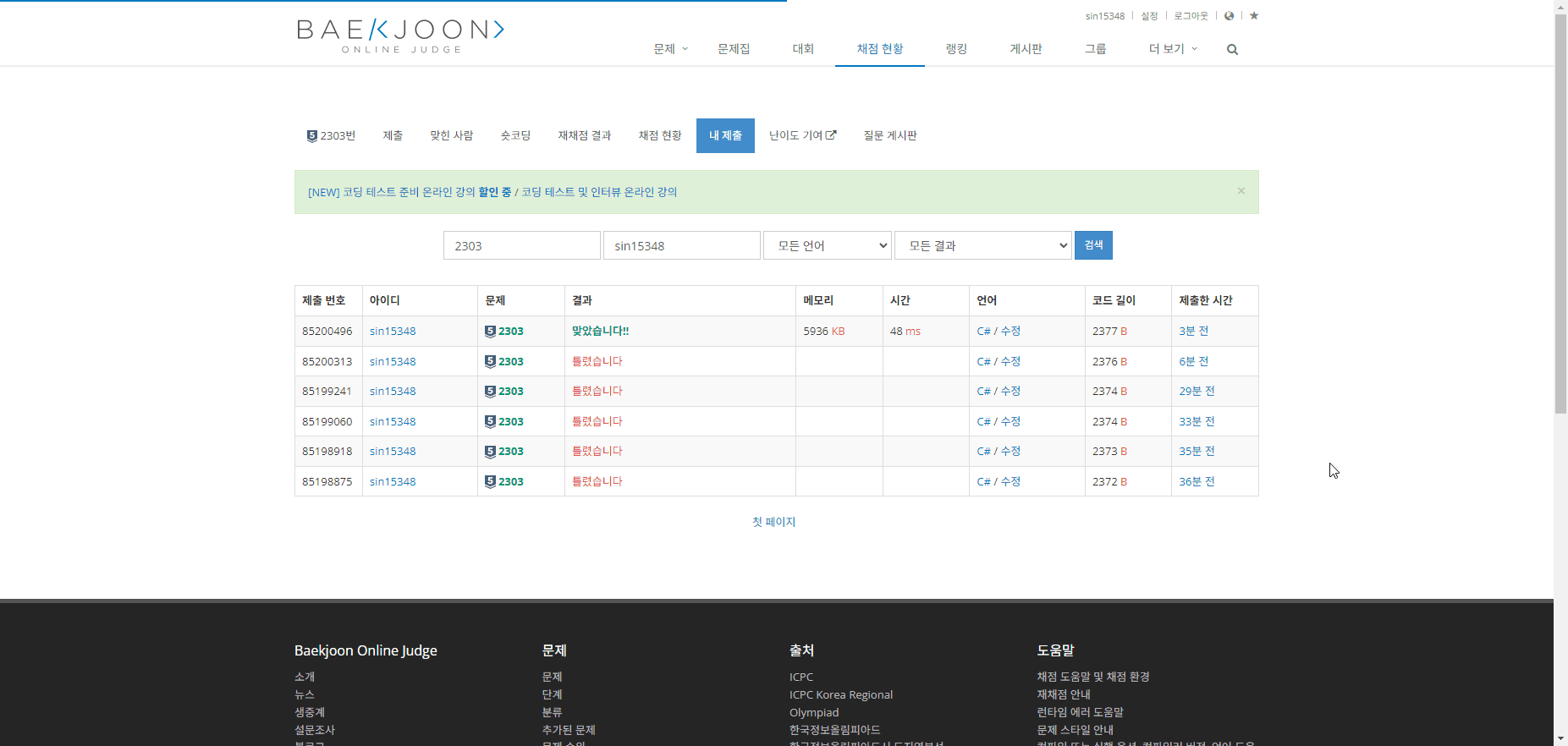The height and width of the screenshot is (746, 1568).
Task: Open 소개 footer link
Action: click(x=305, y=677)
